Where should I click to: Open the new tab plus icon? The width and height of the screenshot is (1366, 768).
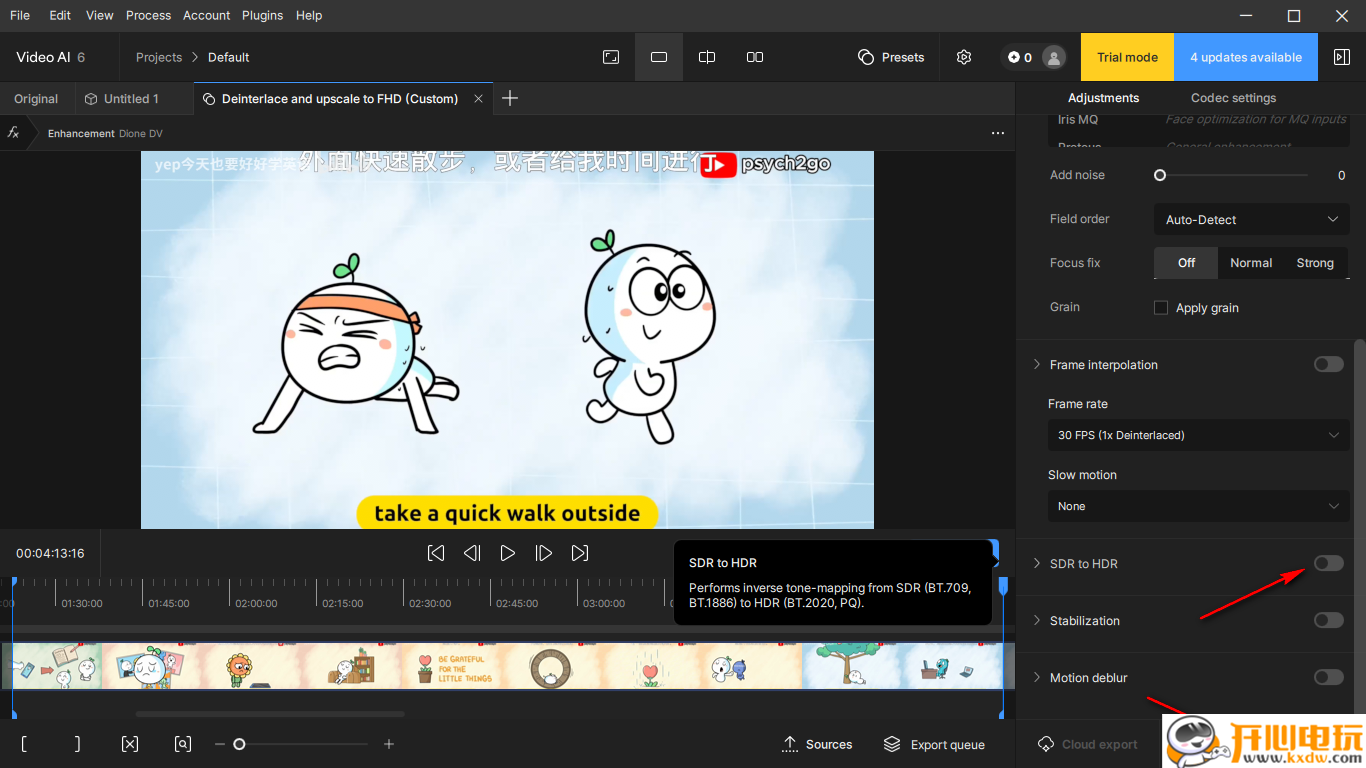pyautogui.click(x=510, y=98)
